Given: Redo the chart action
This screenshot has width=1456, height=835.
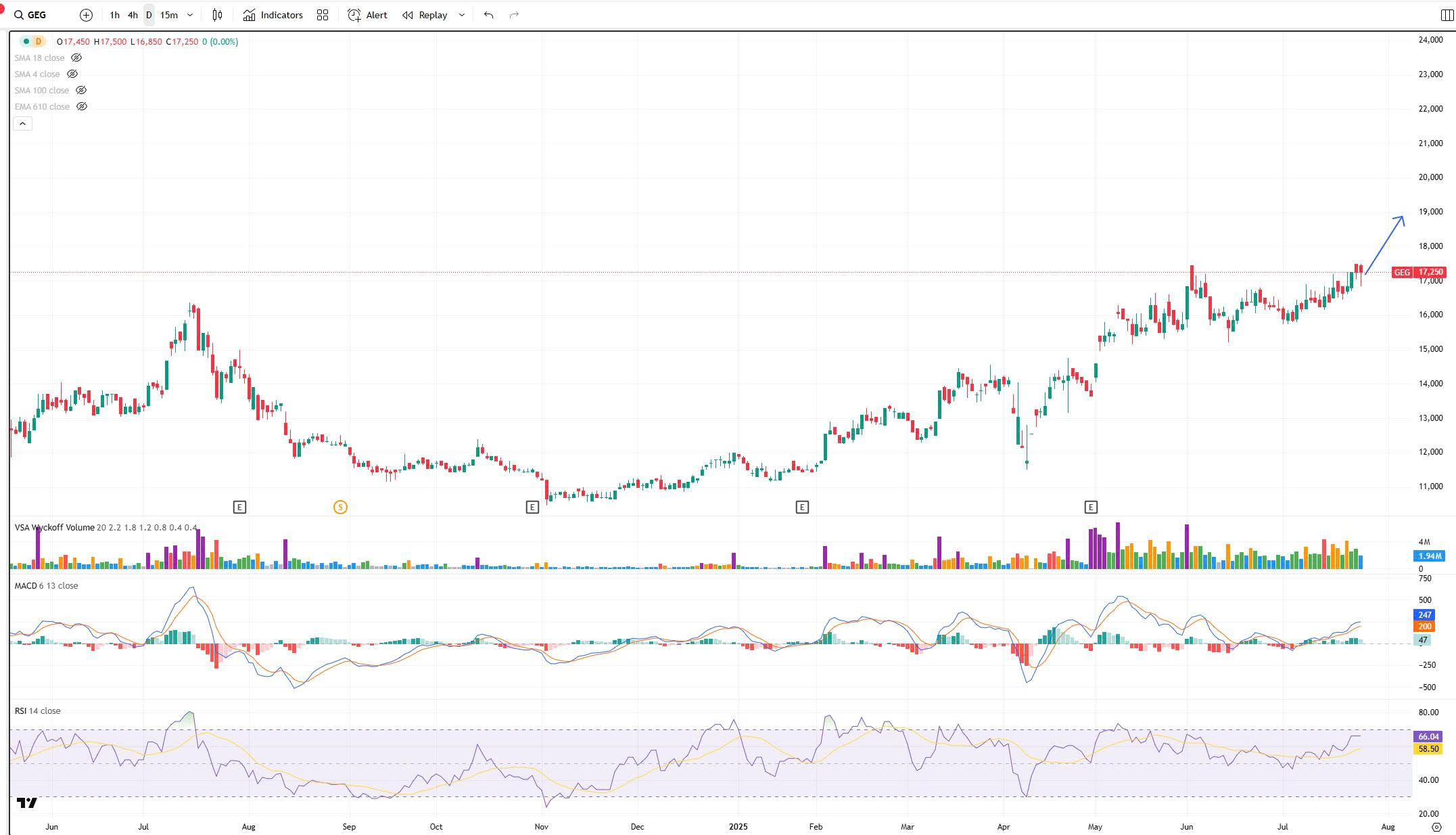Looking at the screenshot, I should coord(514,15).
